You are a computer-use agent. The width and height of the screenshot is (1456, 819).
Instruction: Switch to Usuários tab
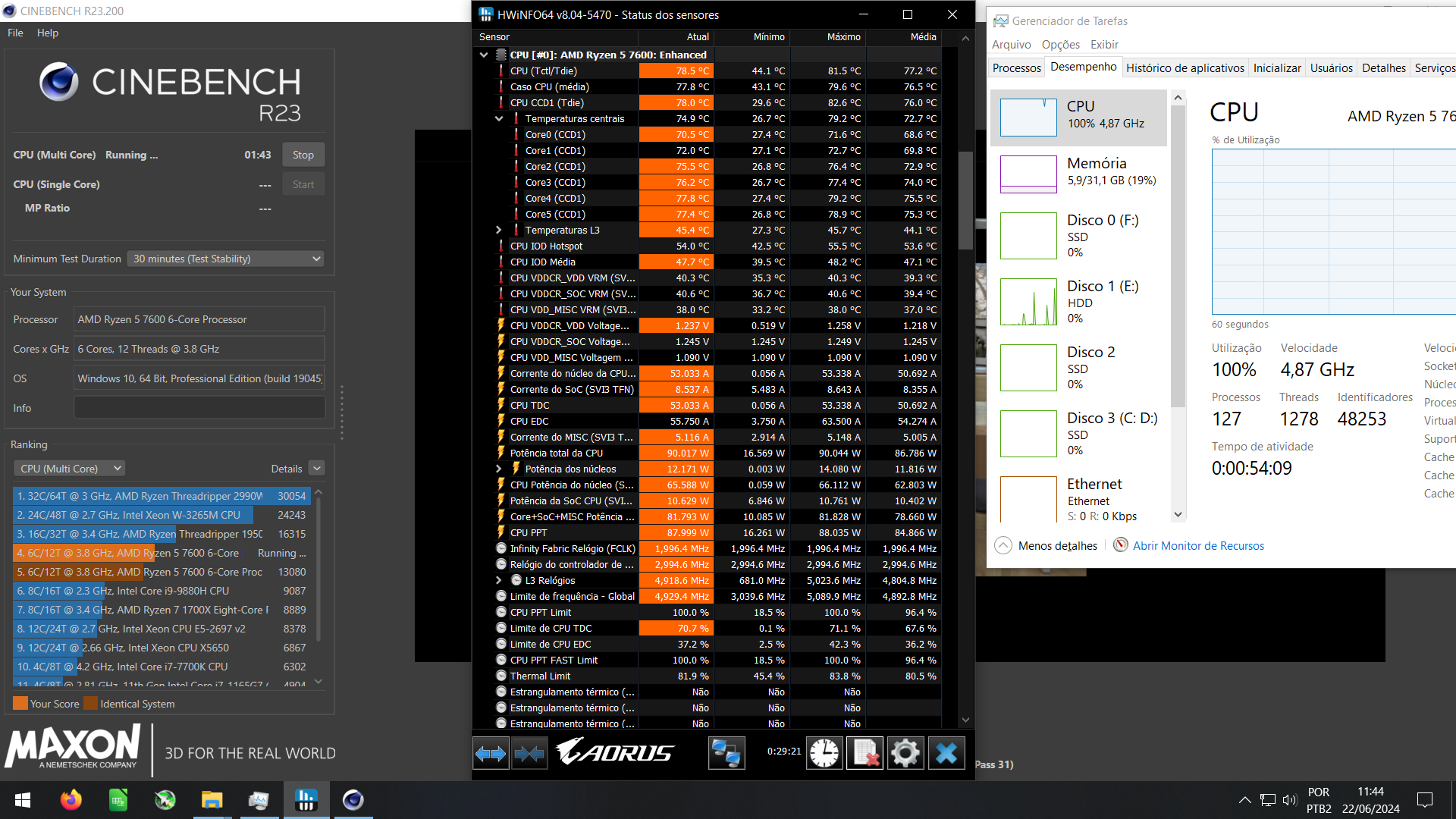[x=1332, y=67]
